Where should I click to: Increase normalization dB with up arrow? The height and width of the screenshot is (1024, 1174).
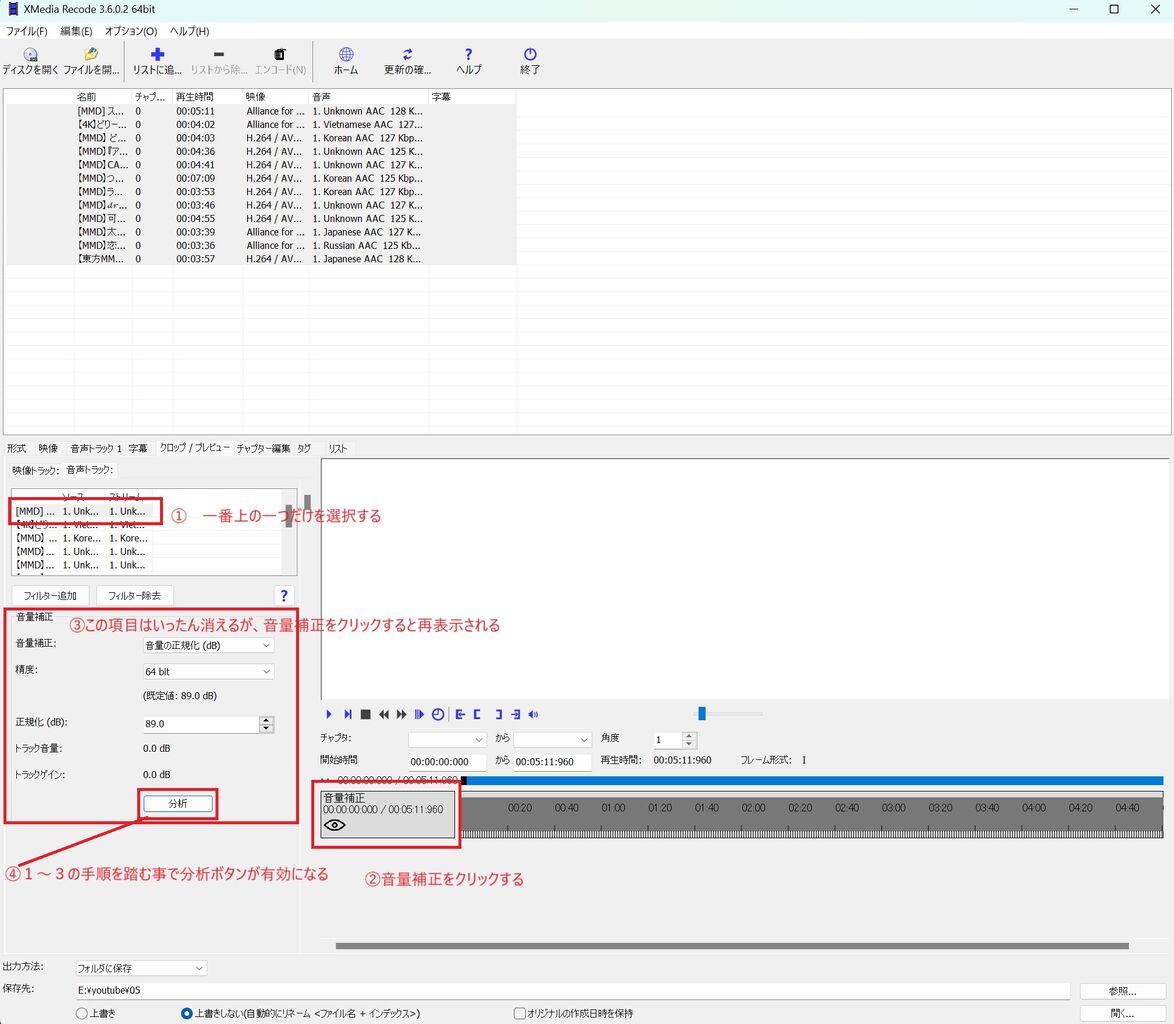267,720
